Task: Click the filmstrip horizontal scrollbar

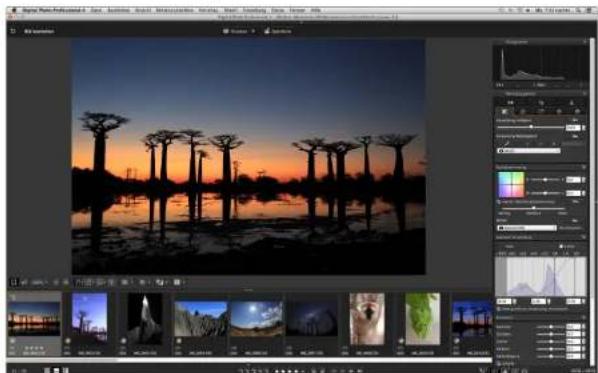Action: 249,360
